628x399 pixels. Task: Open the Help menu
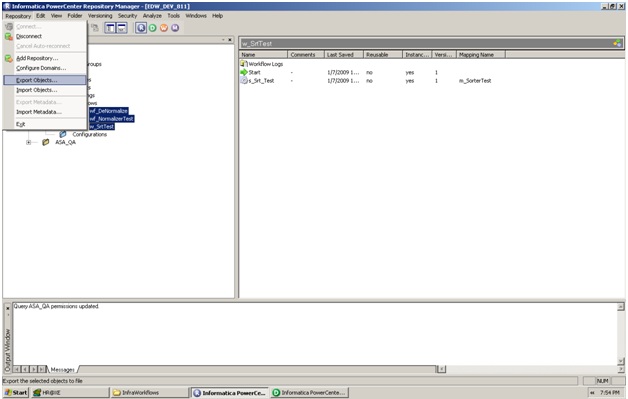pyautogui.click(x=217, y=16)
